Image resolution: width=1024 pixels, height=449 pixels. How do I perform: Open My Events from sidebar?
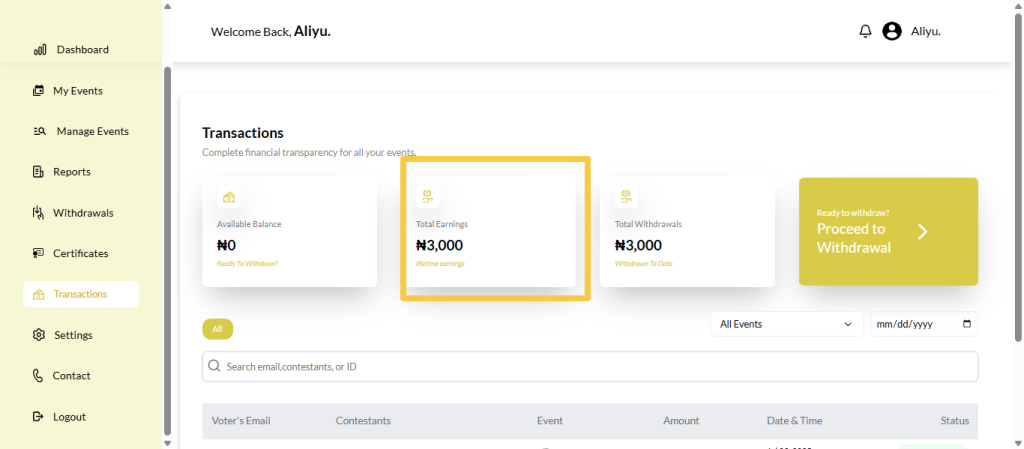tap(77, 91)
